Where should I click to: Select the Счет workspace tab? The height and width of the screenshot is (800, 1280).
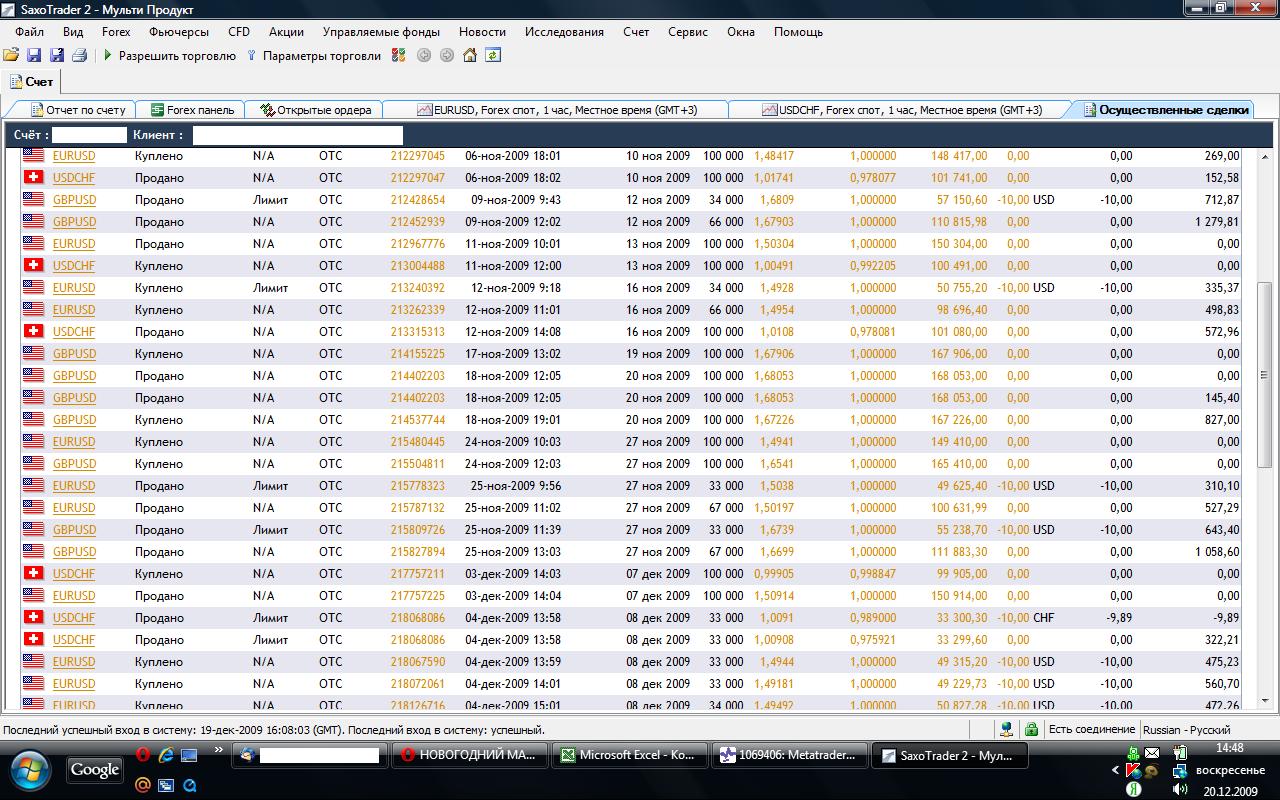pyautogui.click(x=32, y=82)
